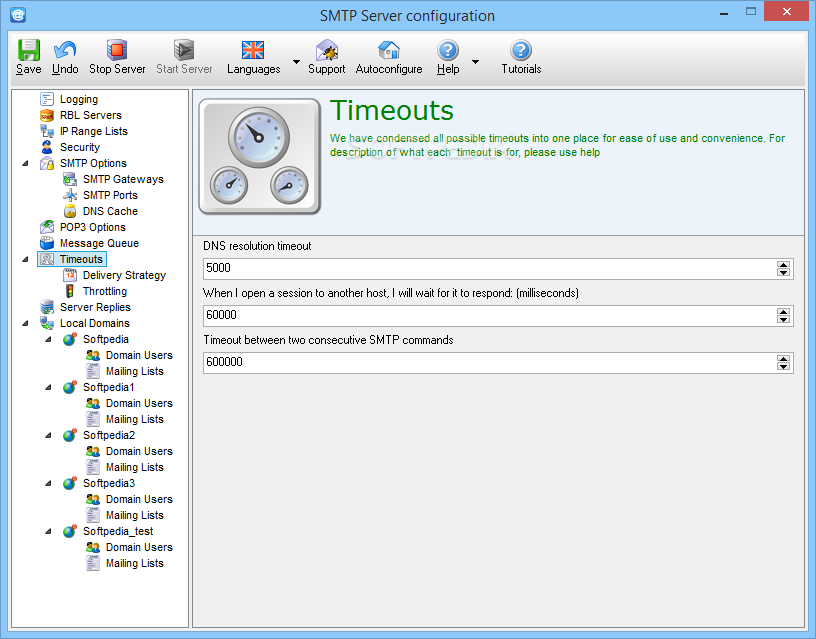Decrease SMTP commands timeout with down arrow
Viewport: 816px width, 639px height.
[x=783, y=366]
